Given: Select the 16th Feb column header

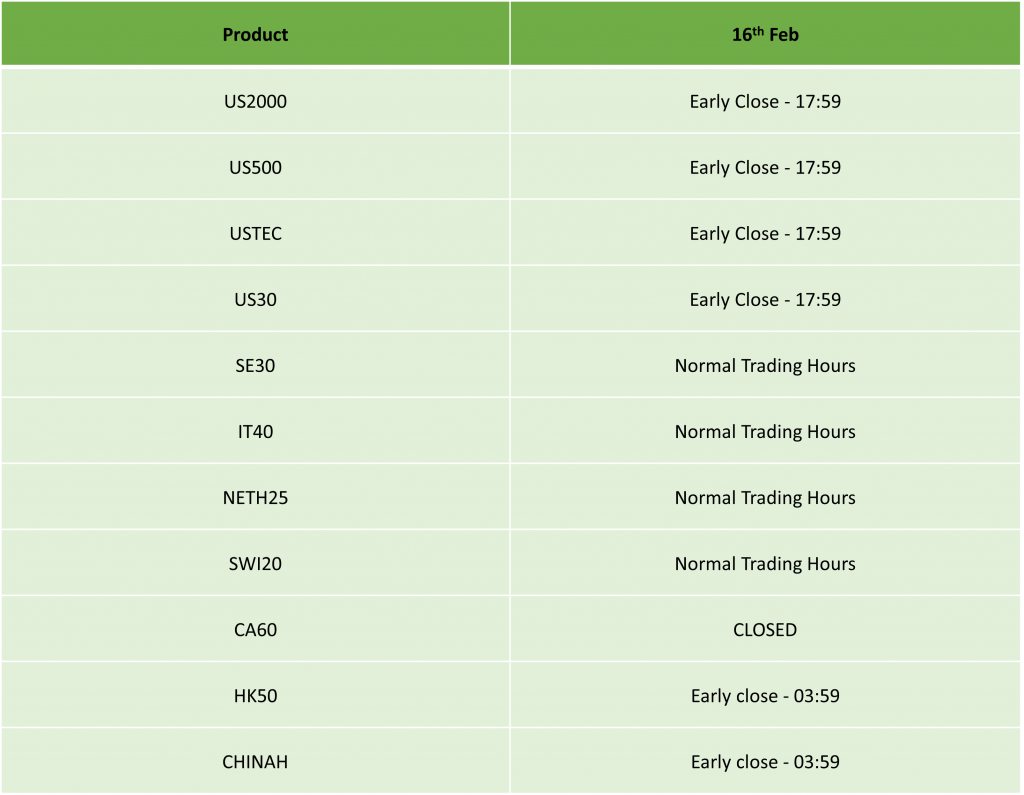Looking at the screenshot, I should click(x=765, y=35).
